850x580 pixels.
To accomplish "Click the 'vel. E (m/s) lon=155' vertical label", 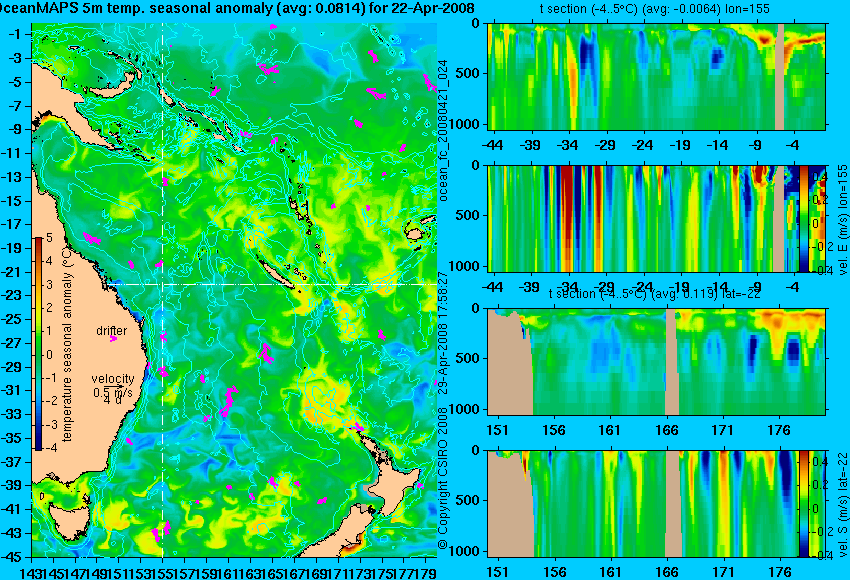I will [842, 221].
